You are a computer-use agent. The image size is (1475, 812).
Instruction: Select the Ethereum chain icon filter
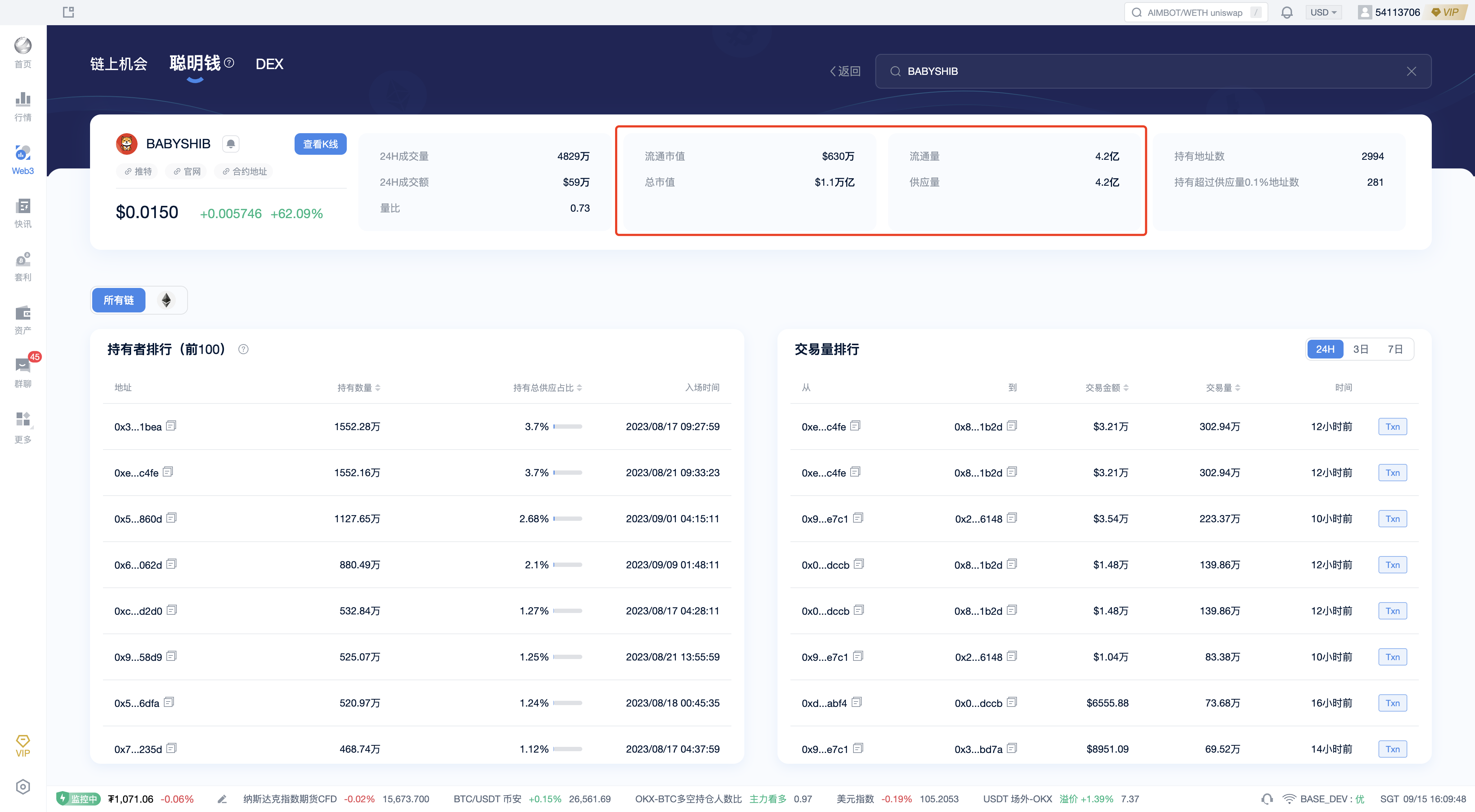[166, 300]
